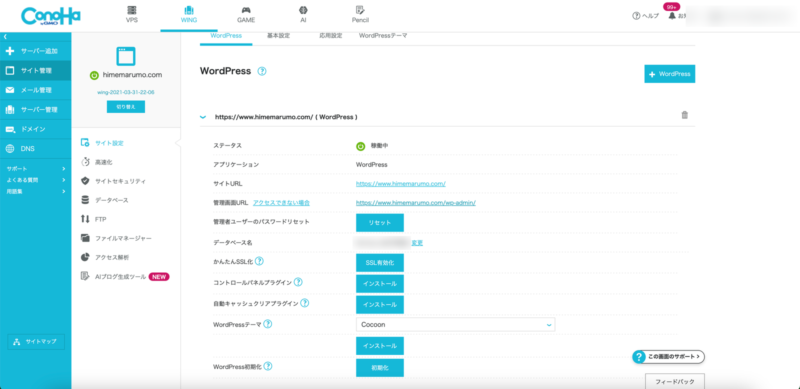Screen dimensions: 800x389
Task: Switch to the 基本設定 sub-tab
Action: pyautogui.click(x=279, y=36)
